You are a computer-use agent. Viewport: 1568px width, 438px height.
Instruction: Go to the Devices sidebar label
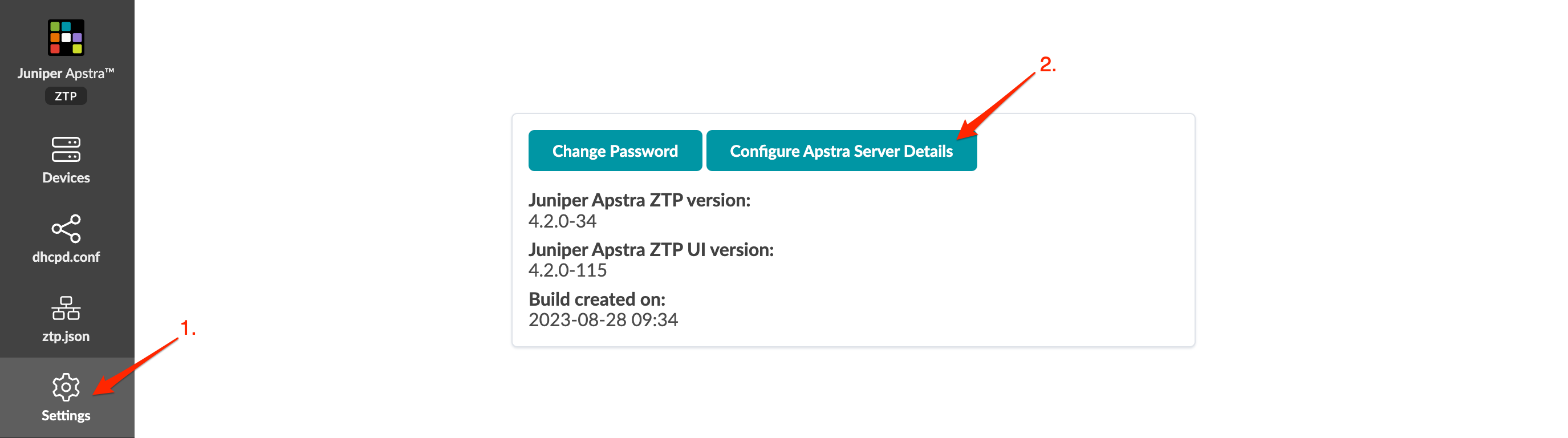[x=66, y=178]
